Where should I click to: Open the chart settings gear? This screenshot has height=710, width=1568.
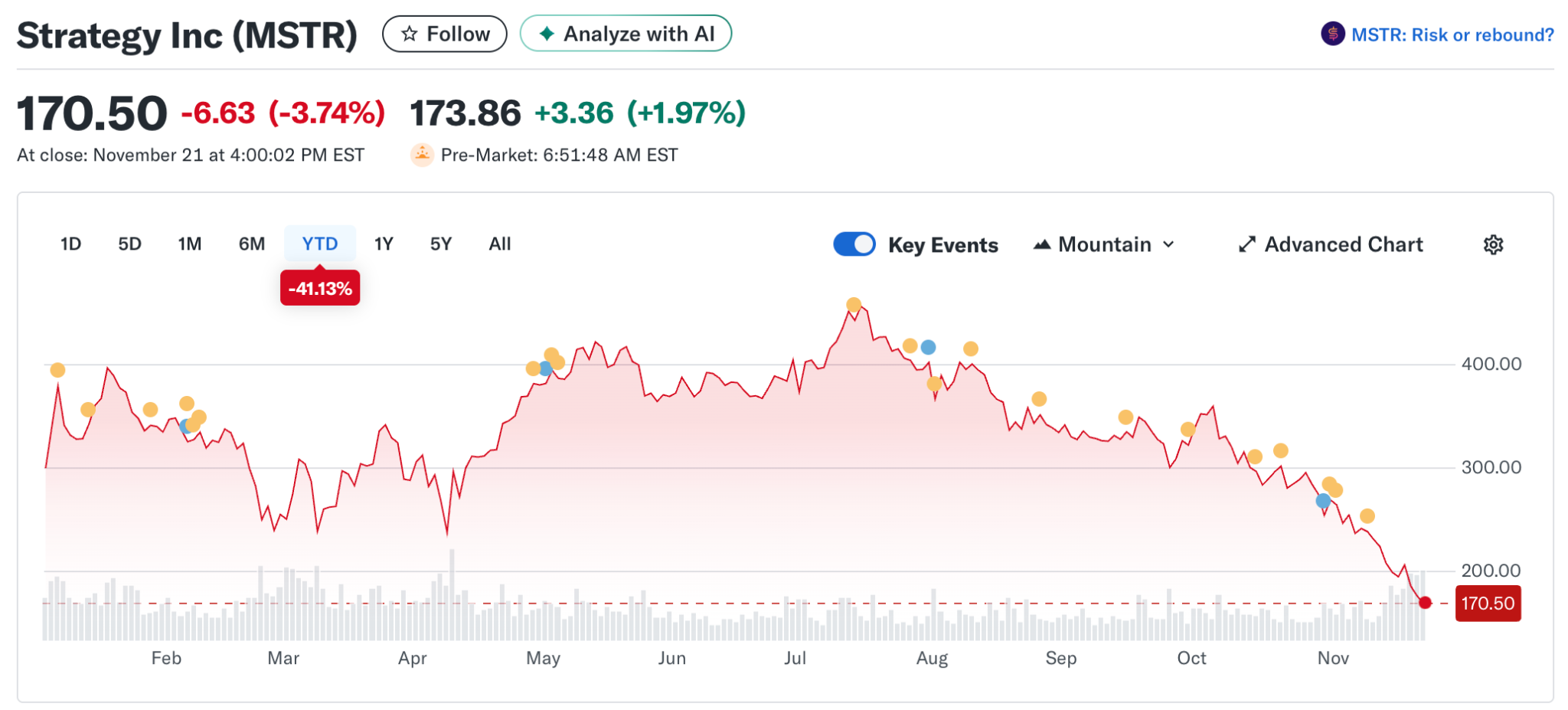tap(1492, 244)
